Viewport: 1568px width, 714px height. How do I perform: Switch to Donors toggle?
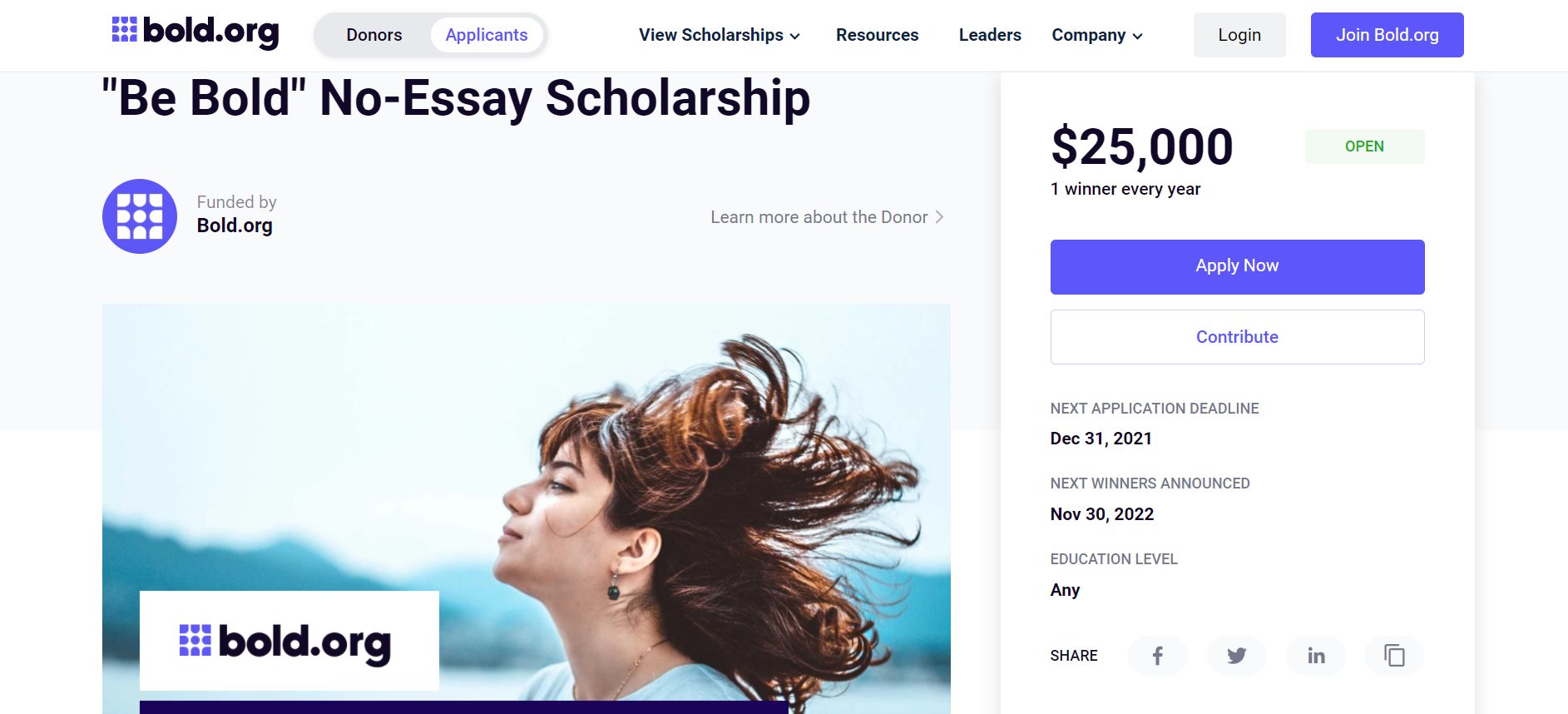(374, 35)
